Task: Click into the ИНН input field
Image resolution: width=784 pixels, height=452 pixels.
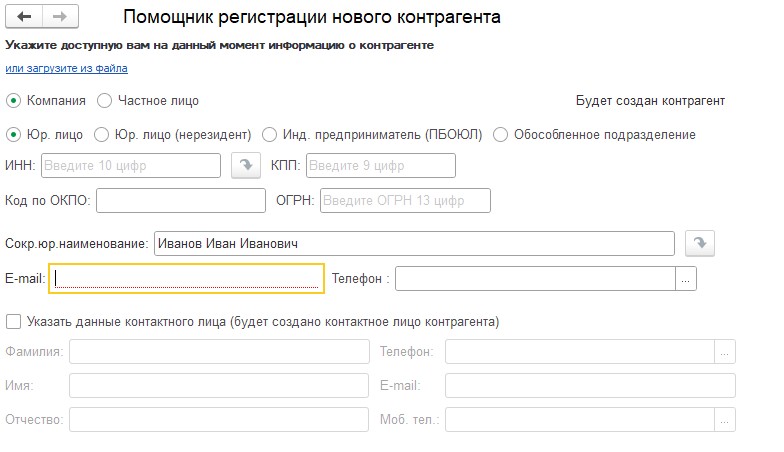Action: point(131,166)
